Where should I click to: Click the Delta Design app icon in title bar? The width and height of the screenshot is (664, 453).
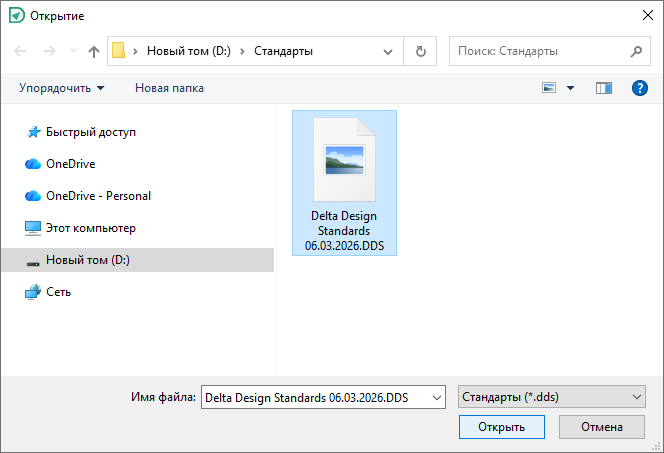pos(17,16)
